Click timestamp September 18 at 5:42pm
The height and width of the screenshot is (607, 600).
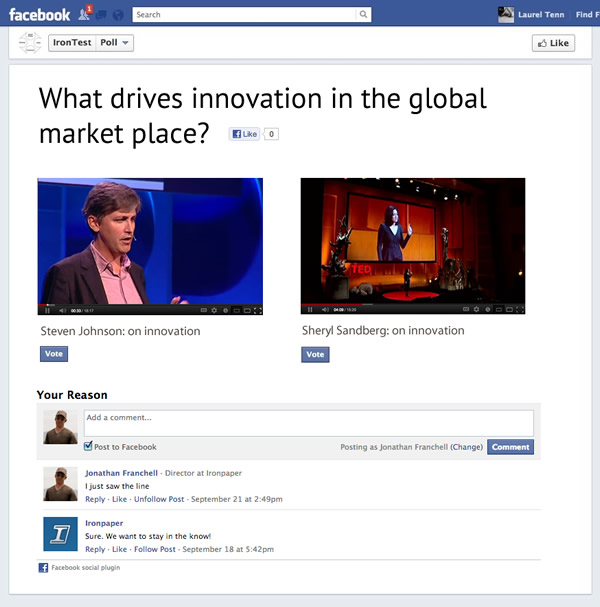pyautogui.click(x=228, y=549)
